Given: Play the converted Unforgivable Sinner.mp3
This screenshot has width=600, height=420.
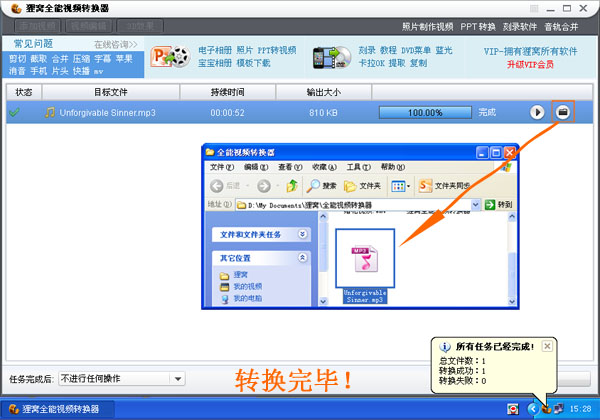Looking at the screenshot, I should click(537, 112).
